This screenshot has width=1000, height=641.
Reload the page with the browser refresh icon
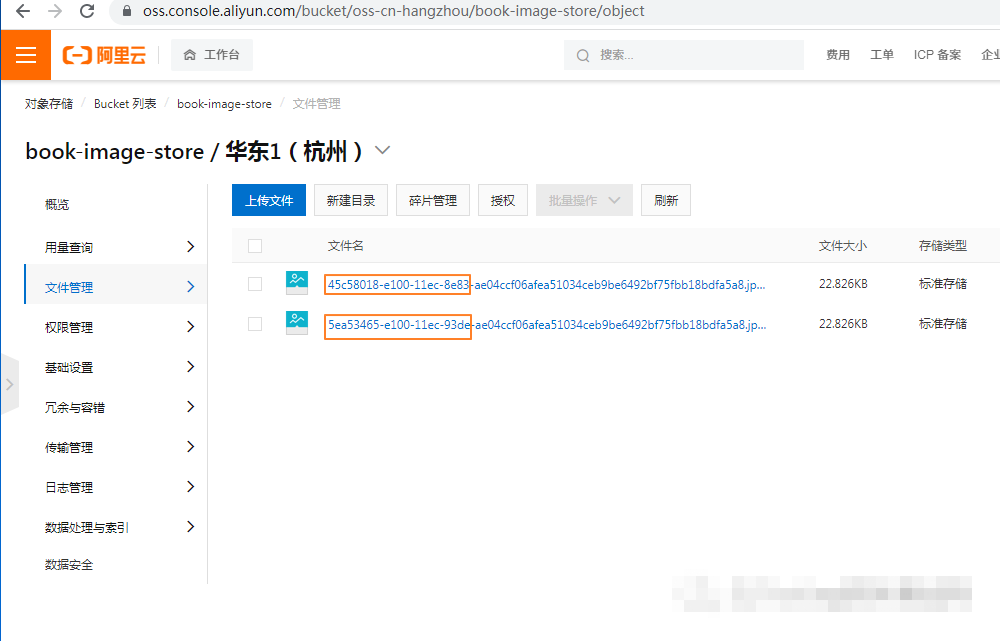coord(87,13)
